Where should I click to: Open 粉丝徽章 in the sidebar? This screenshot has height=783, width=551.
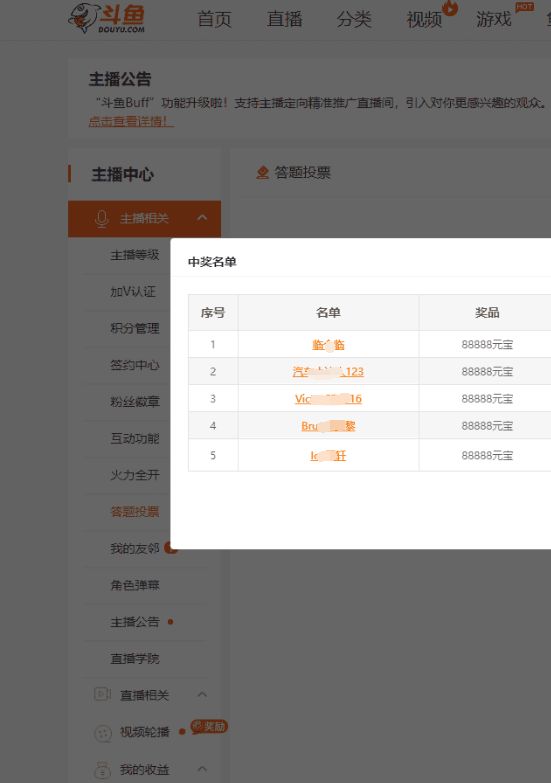click(x=134, y=401)
